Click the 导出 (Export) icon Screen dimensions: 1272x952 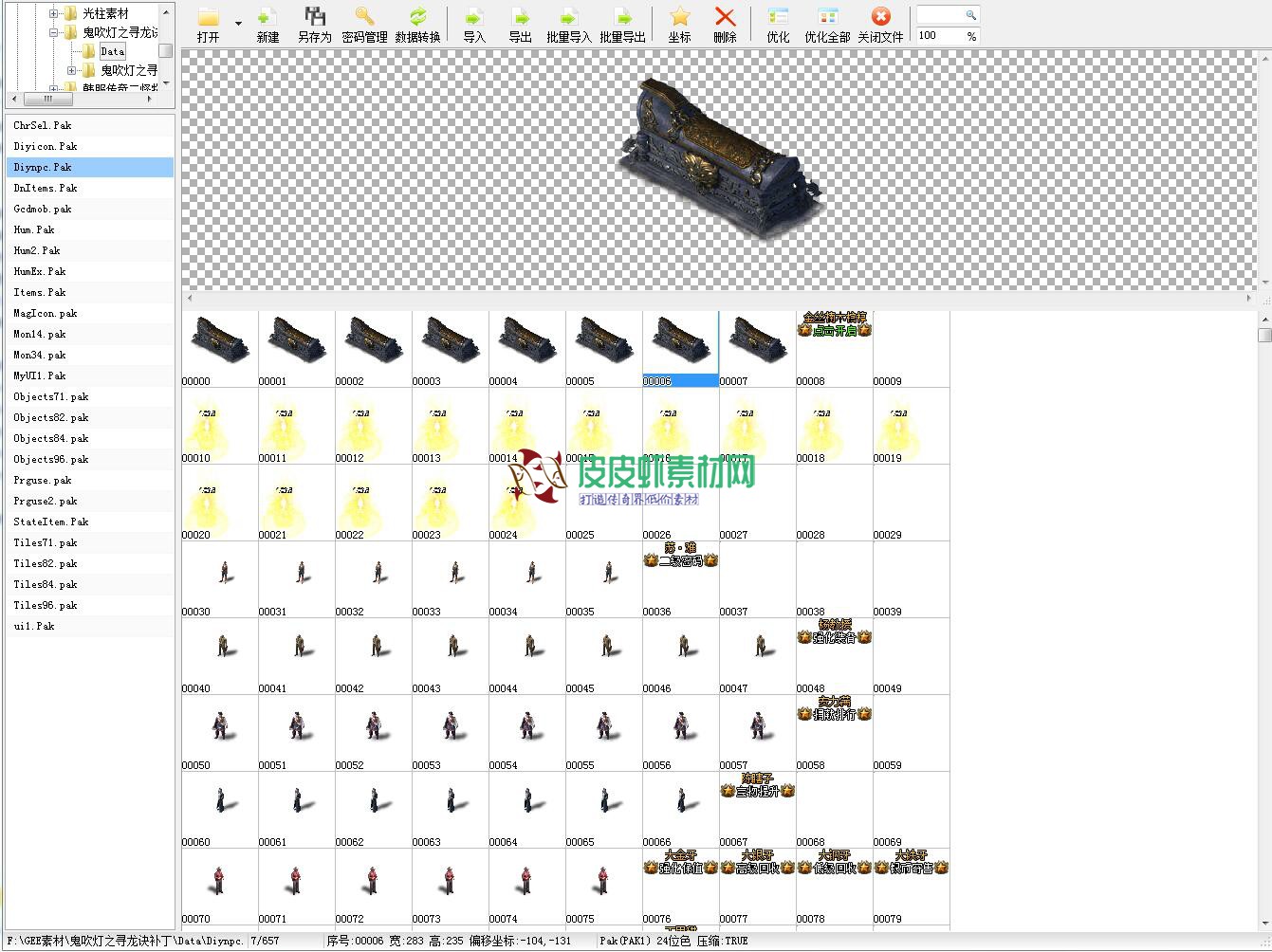click(521, 17)
